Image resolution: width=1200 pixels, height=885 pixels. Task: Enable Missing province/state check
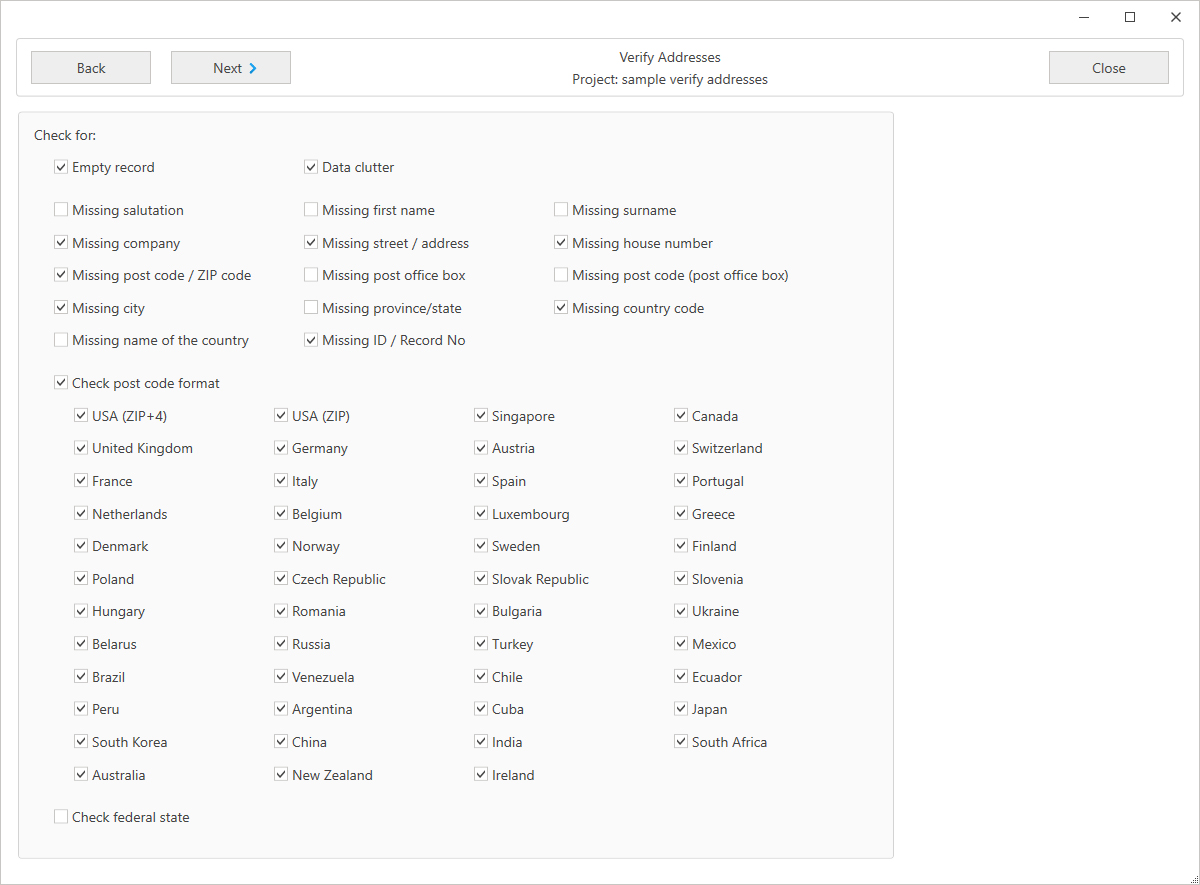tap(311, 307)
